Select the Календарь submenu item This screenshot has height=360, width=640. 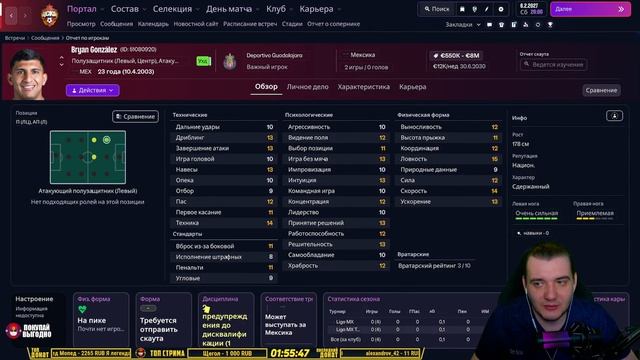[x=153, y=24]
